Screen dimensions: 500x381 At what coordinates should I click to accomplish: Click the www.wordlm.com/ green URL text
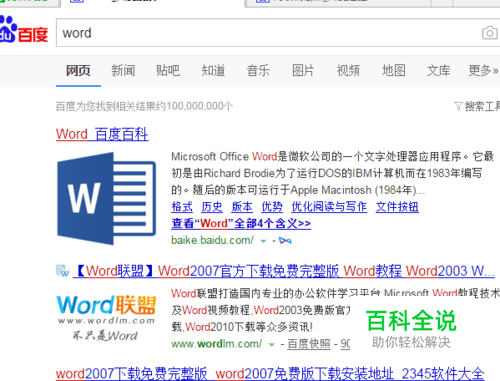click(x=217, y=344)
